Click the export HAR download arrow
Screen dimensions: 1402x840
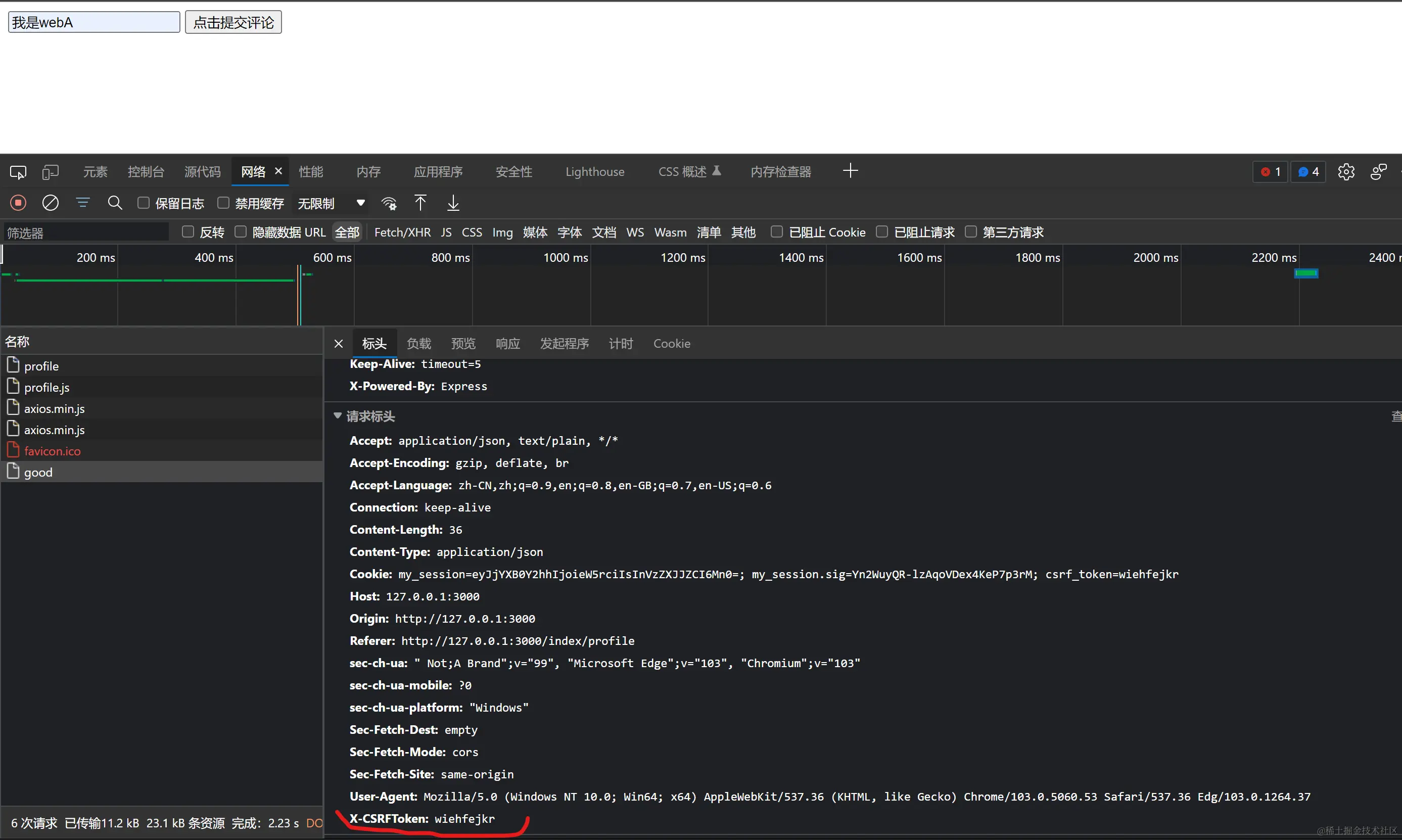(453, 203)
